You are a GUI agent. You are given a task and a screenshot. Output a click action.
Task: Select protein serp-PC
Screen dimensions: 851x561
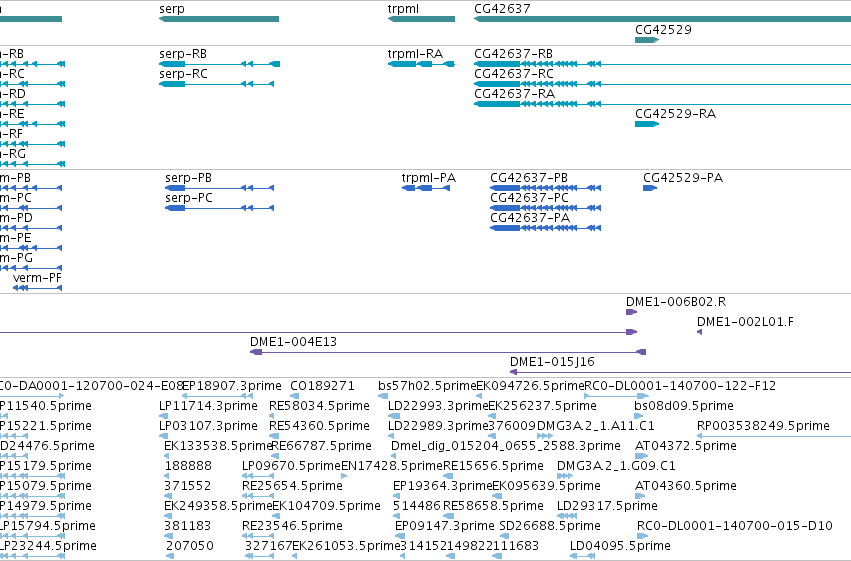coord(219,208)
